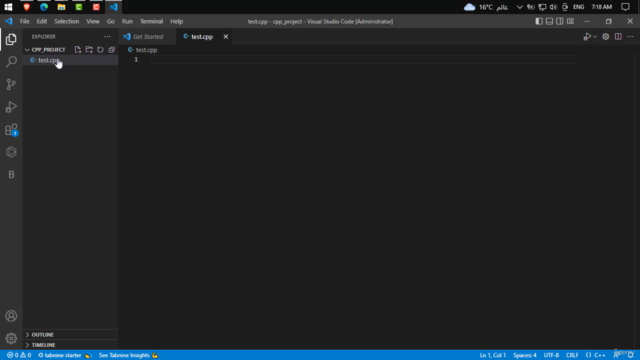The width and height of the screenshot is (640, 360).
Task: Open the Extensions view with update badge
Action: (x=11, y=130)
